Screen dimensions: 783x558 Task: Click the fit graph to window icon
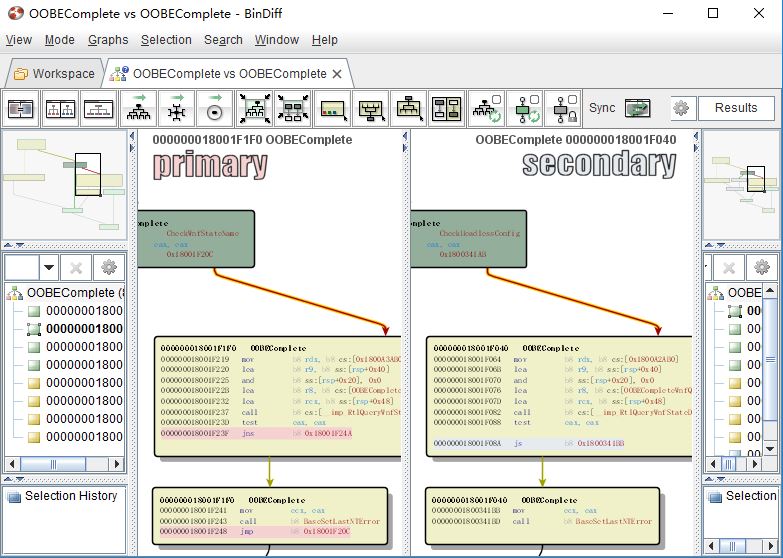(x=254, y=108)
